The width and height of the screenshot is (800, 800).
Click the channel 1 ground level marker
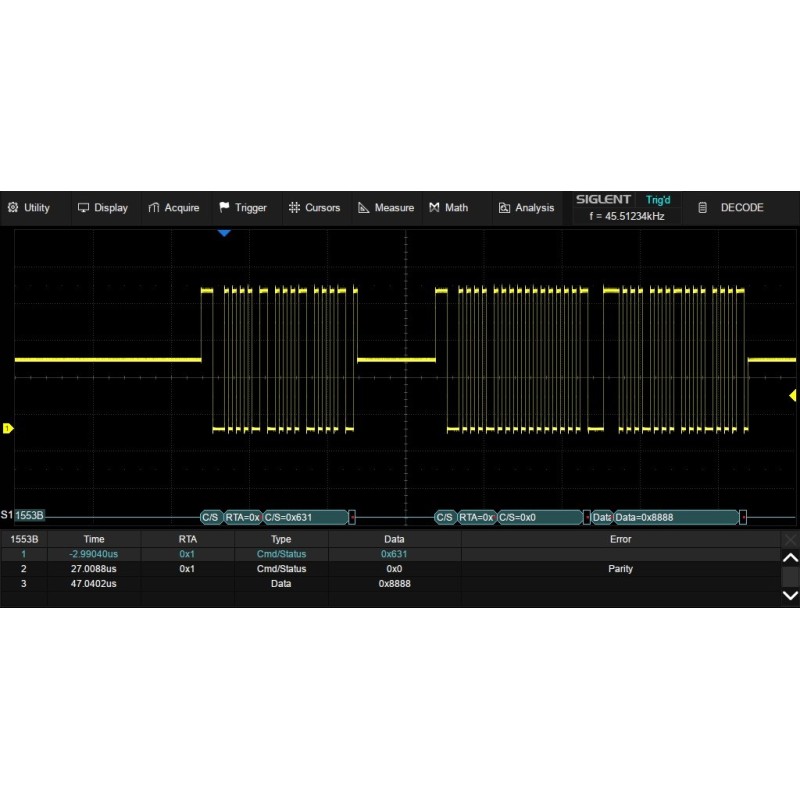point(8,429)
